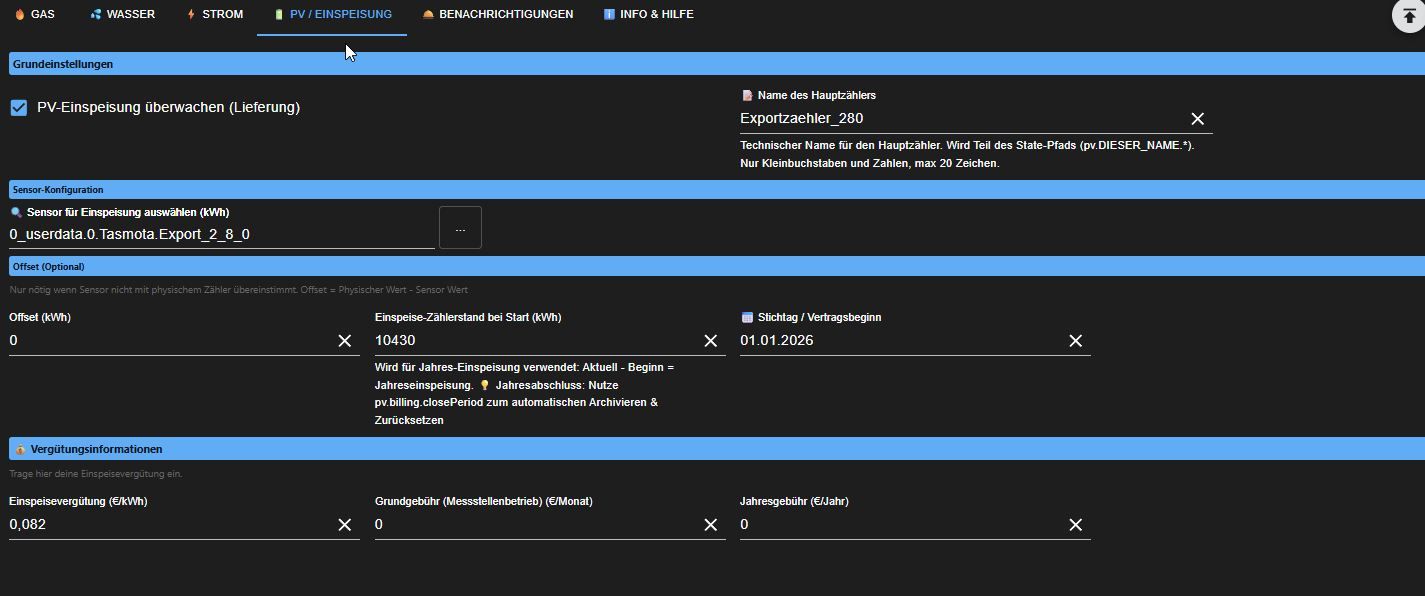Open the sensor selection browse button
1425x596 pixels.
point(460,228)
